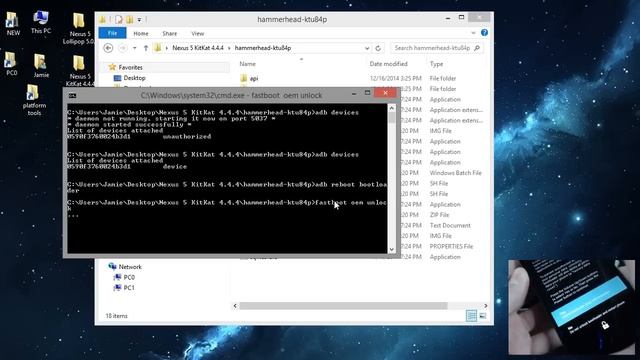Click the PROPERTIES File type row

pos(451,247)
